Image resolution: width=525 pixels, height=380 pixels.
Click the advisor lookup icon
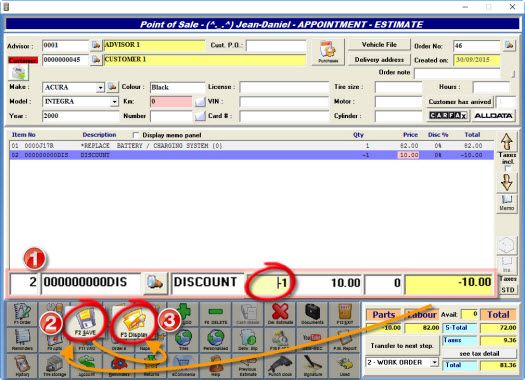point(96,45)
